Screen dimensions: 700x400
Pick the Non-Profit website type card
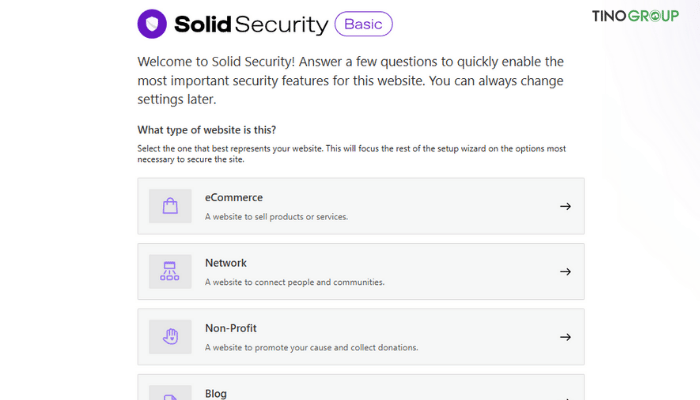361,337
